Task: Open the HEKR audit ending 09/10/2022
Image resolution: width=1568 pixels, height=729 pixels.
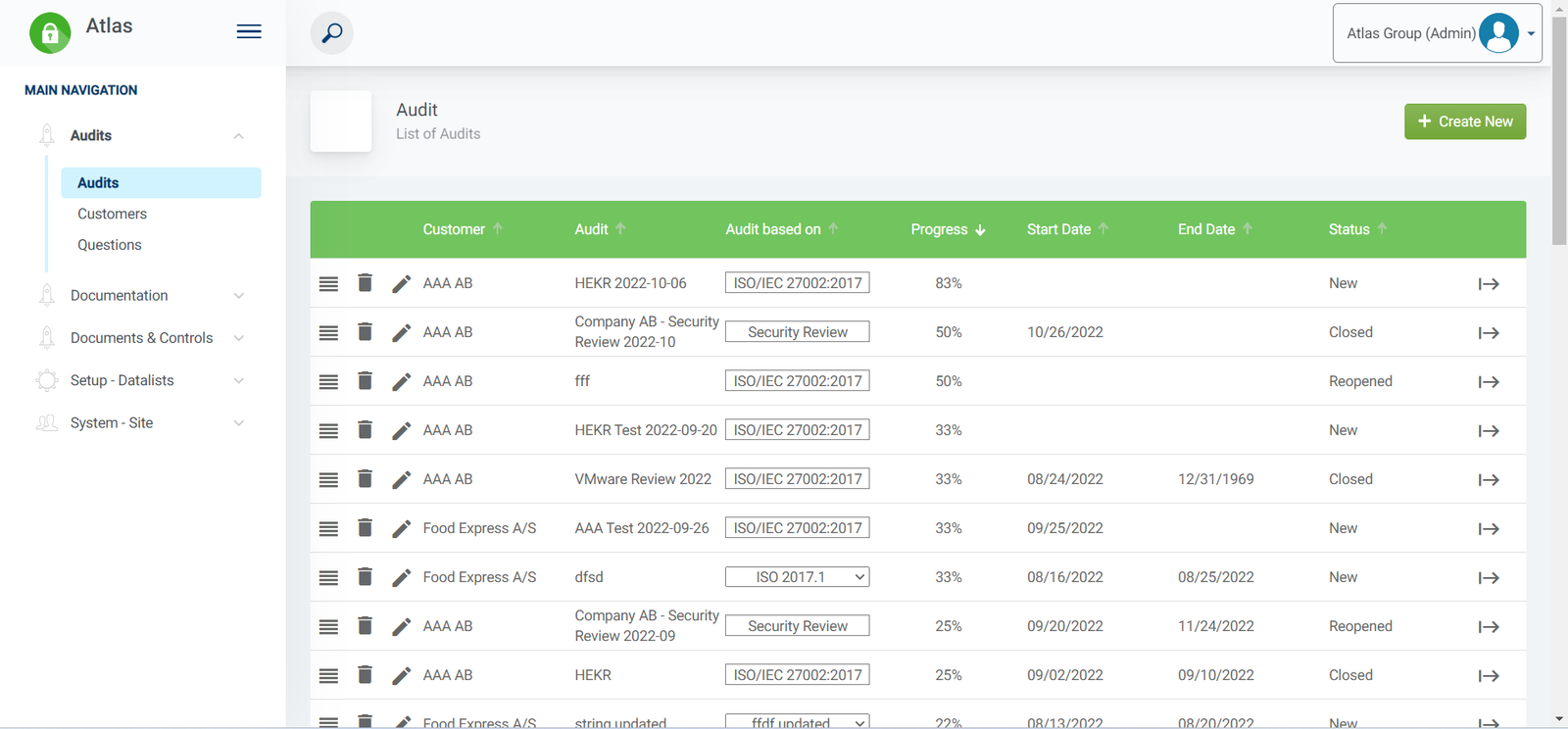Action: click(1489, 676)
